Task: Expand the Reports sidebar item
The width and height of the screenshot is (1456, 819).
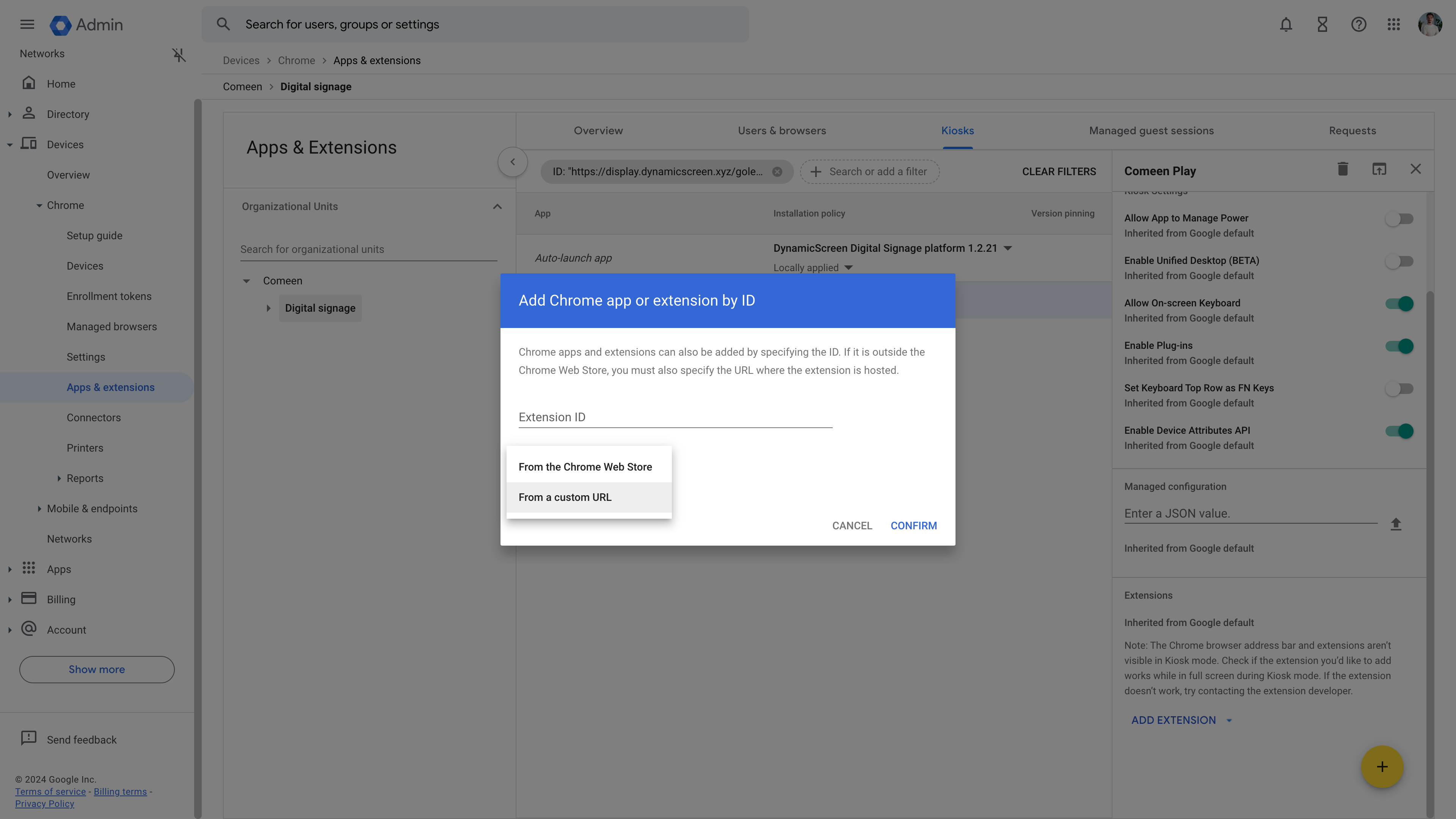Action: tap(59, 478)
